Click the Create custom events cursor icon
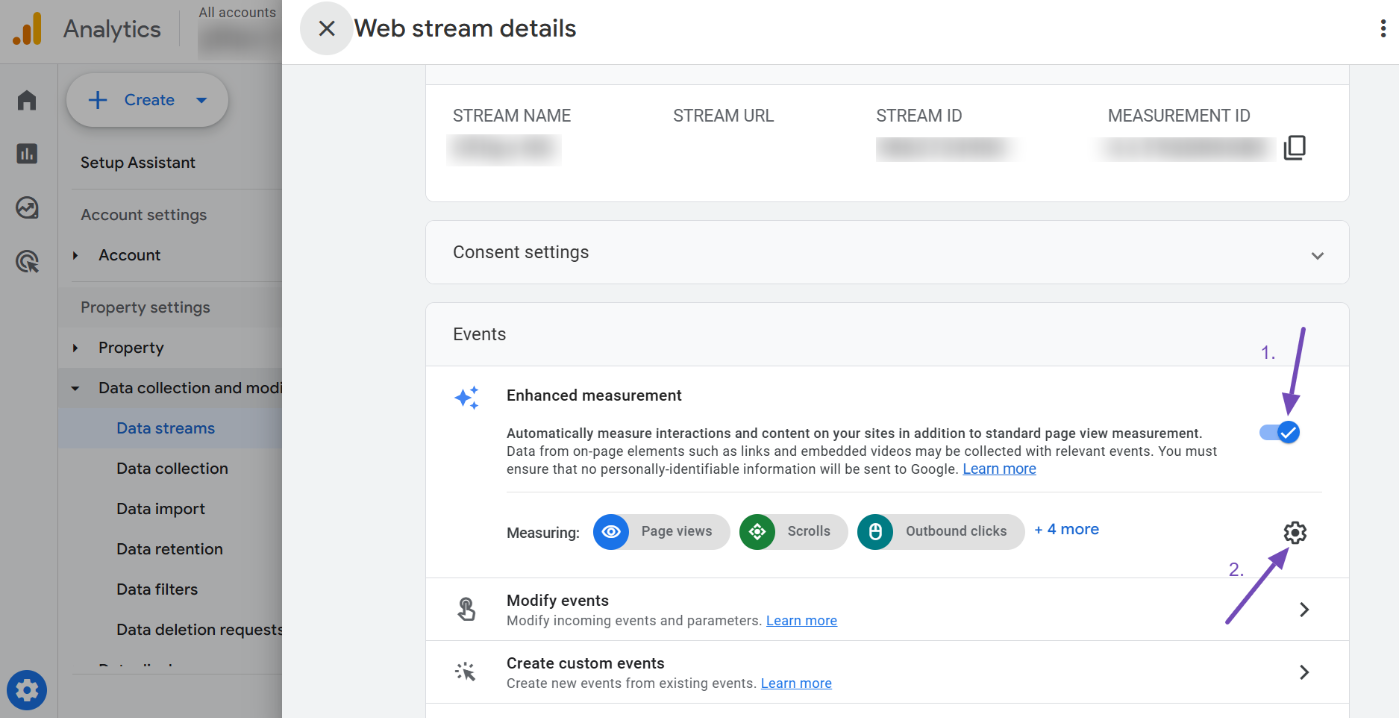Viewport: 1399px width, 718px height. point(466,672)
